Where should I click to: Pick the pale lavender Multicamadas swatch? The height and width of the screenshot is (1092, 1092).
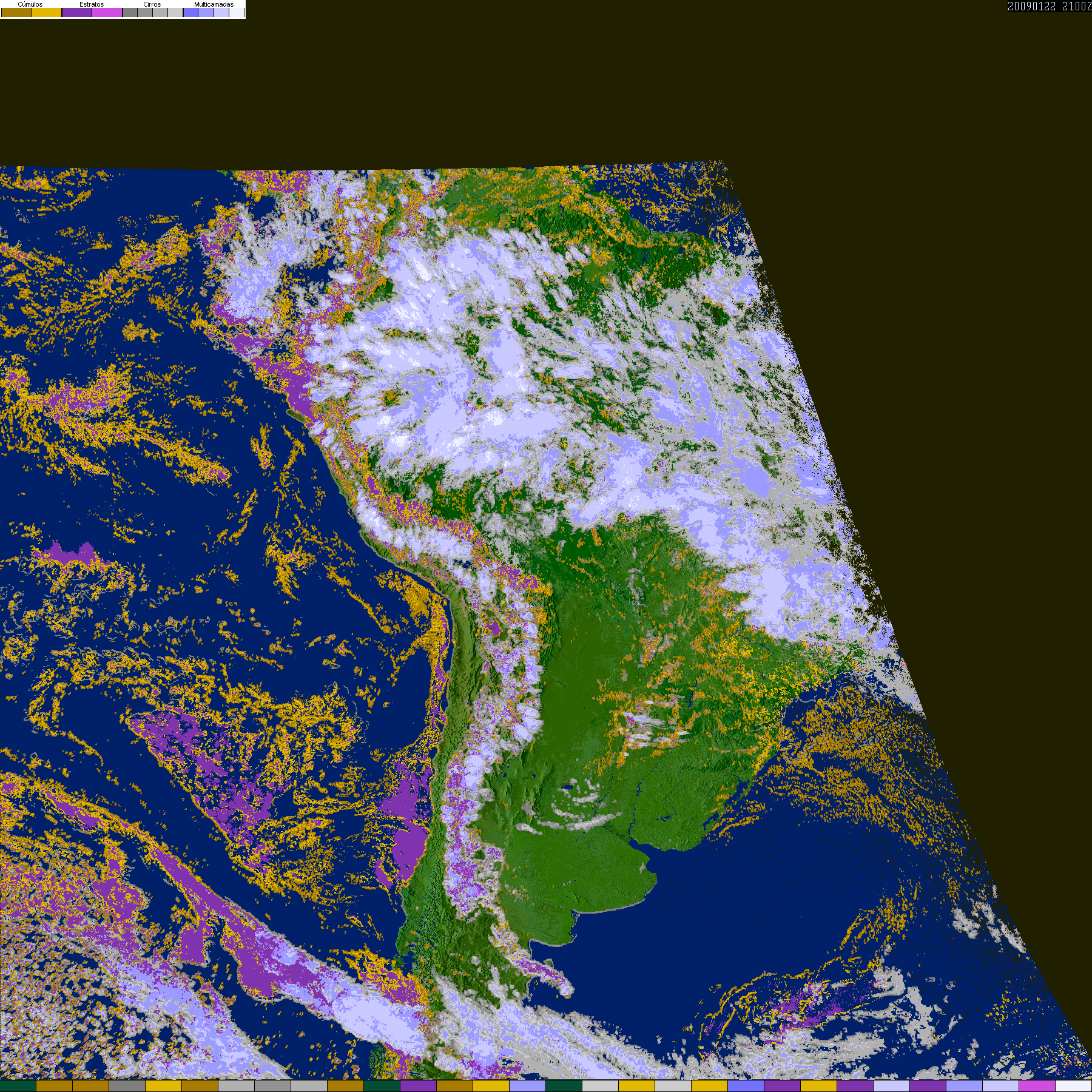[x=221, y=12]
